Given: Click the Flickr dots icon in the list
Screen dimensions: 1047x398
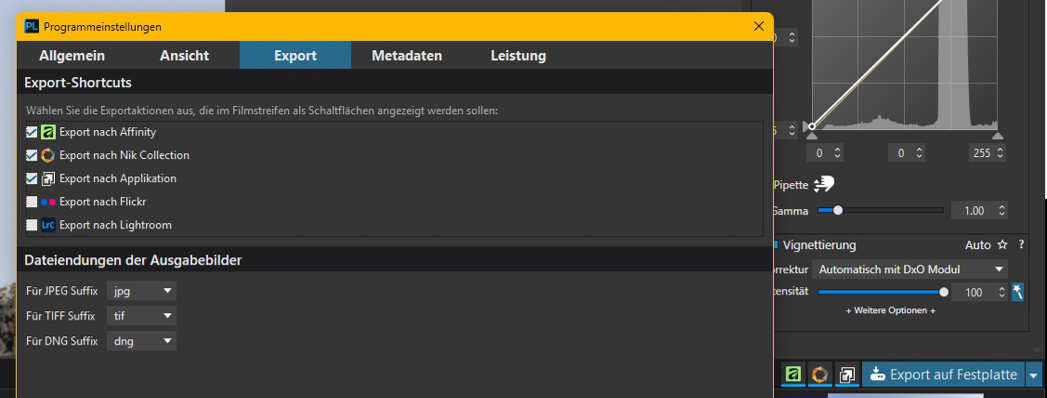Looking at the screenshot, I should (x=47, y=202).
